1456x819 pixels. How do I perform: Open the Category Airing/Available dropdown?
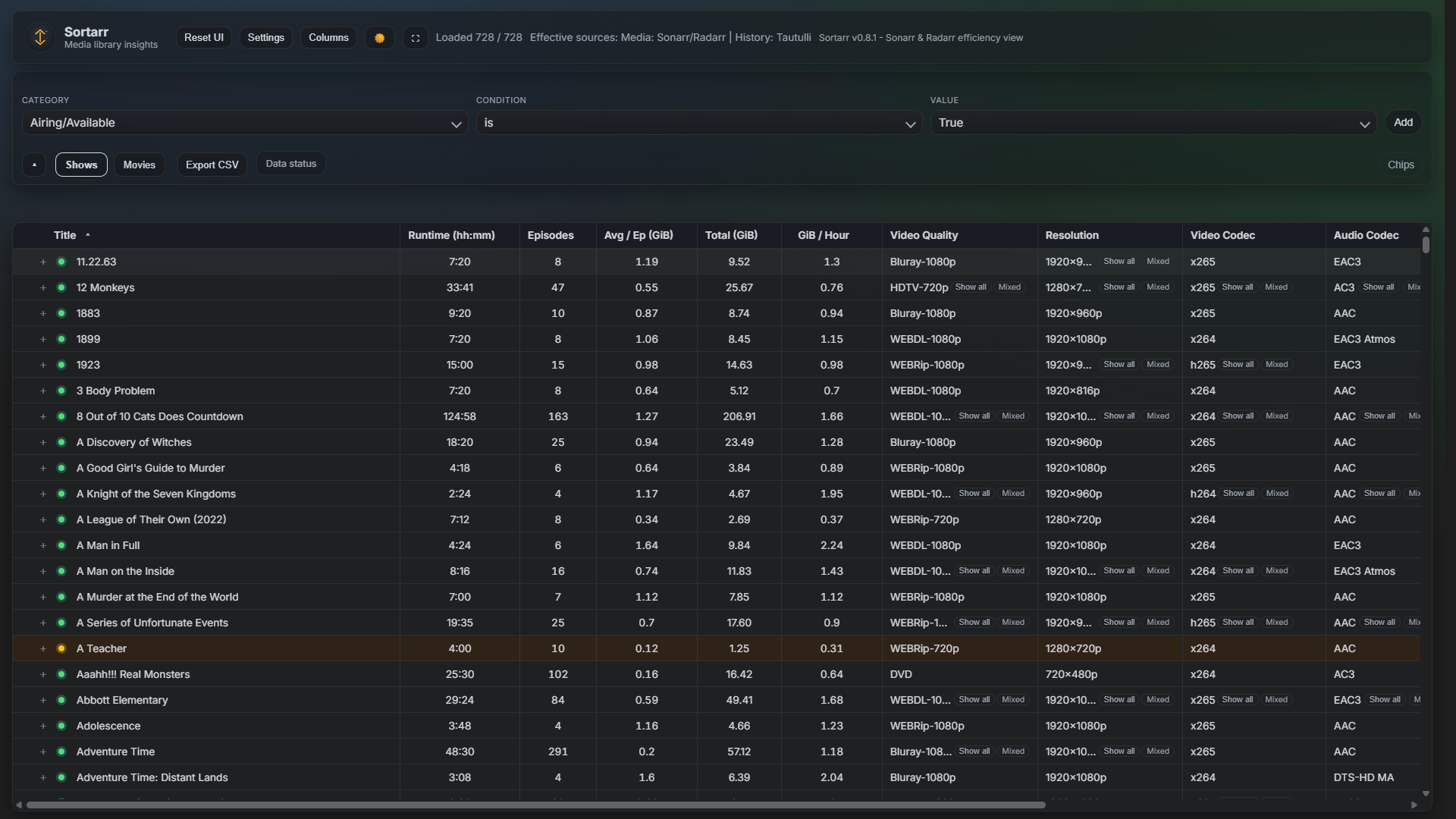point(244,123)
